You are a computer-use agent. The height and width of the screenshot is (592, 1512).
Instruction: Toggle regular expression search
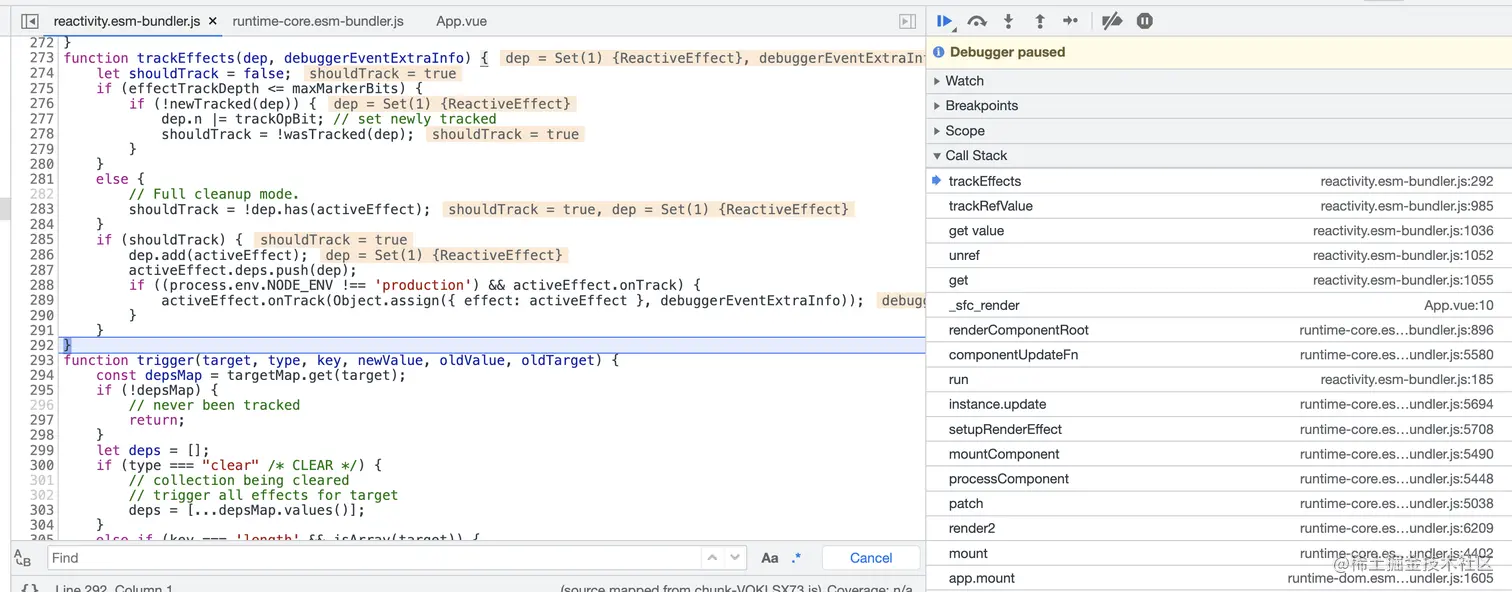point(796,558)
